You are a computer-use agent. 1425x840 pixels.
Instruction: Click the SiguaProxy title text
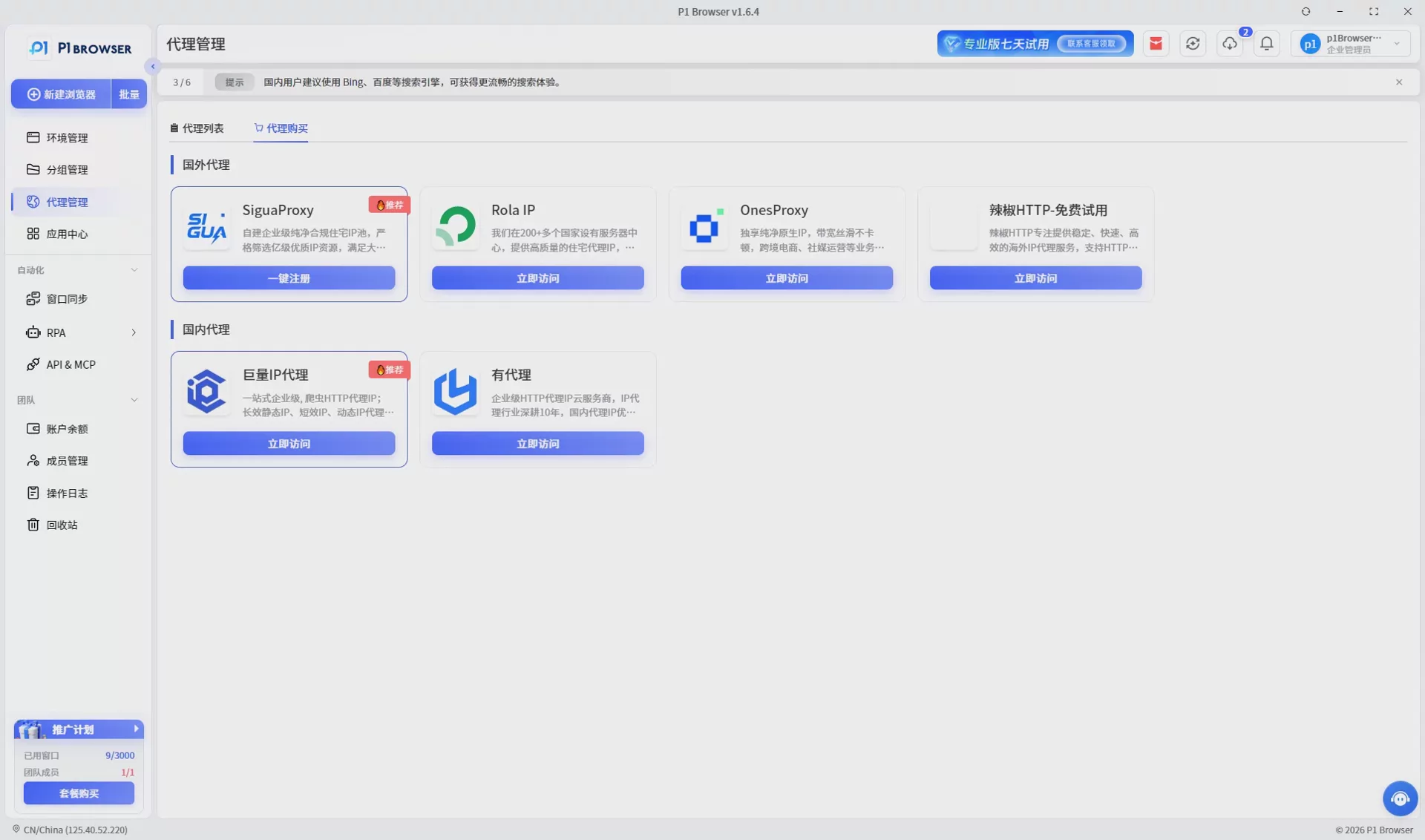278,210
